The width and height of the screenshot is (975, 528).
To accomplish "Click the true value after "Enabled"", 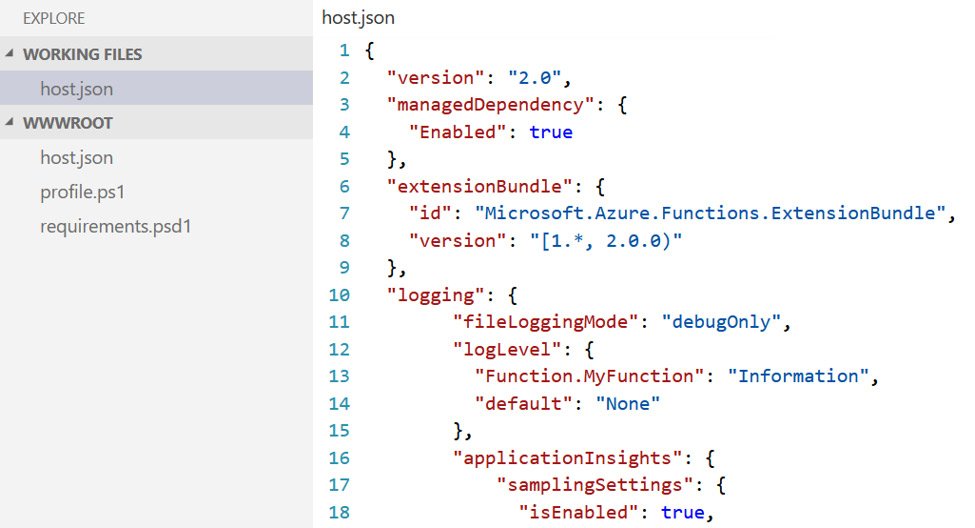I will click(x=551, y=132).
